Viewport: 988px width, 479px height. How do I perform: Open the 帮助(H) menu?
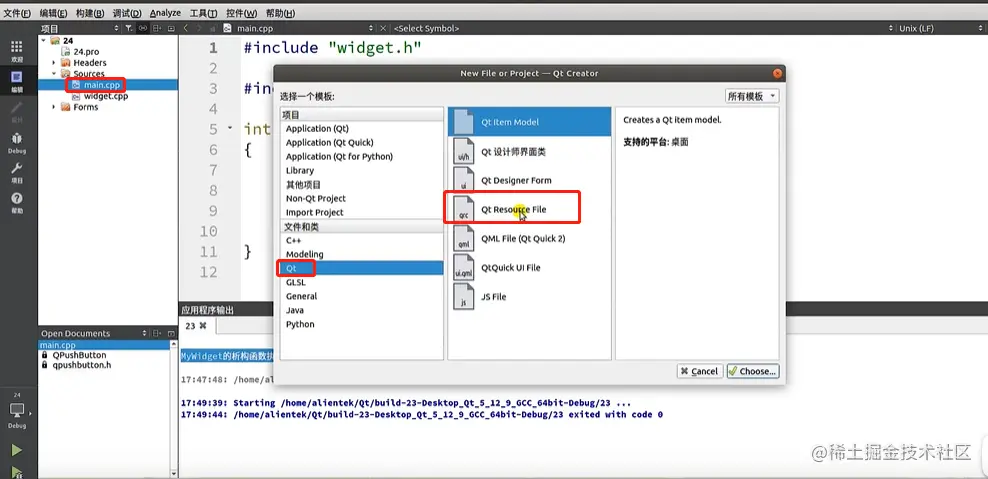tap(280, 13)
